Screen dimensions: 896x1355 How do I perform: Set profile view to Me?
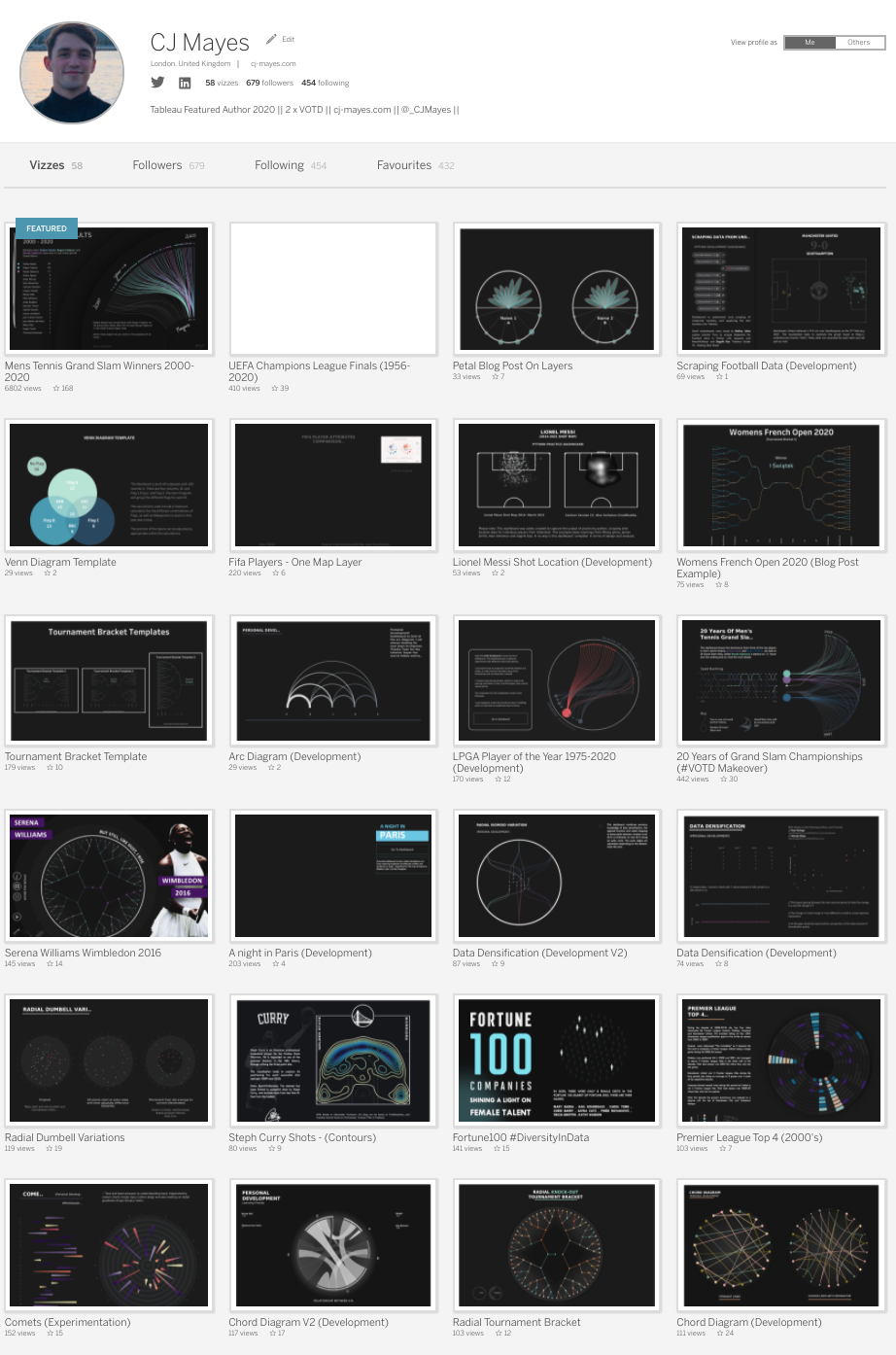click(x=810, y=43)
